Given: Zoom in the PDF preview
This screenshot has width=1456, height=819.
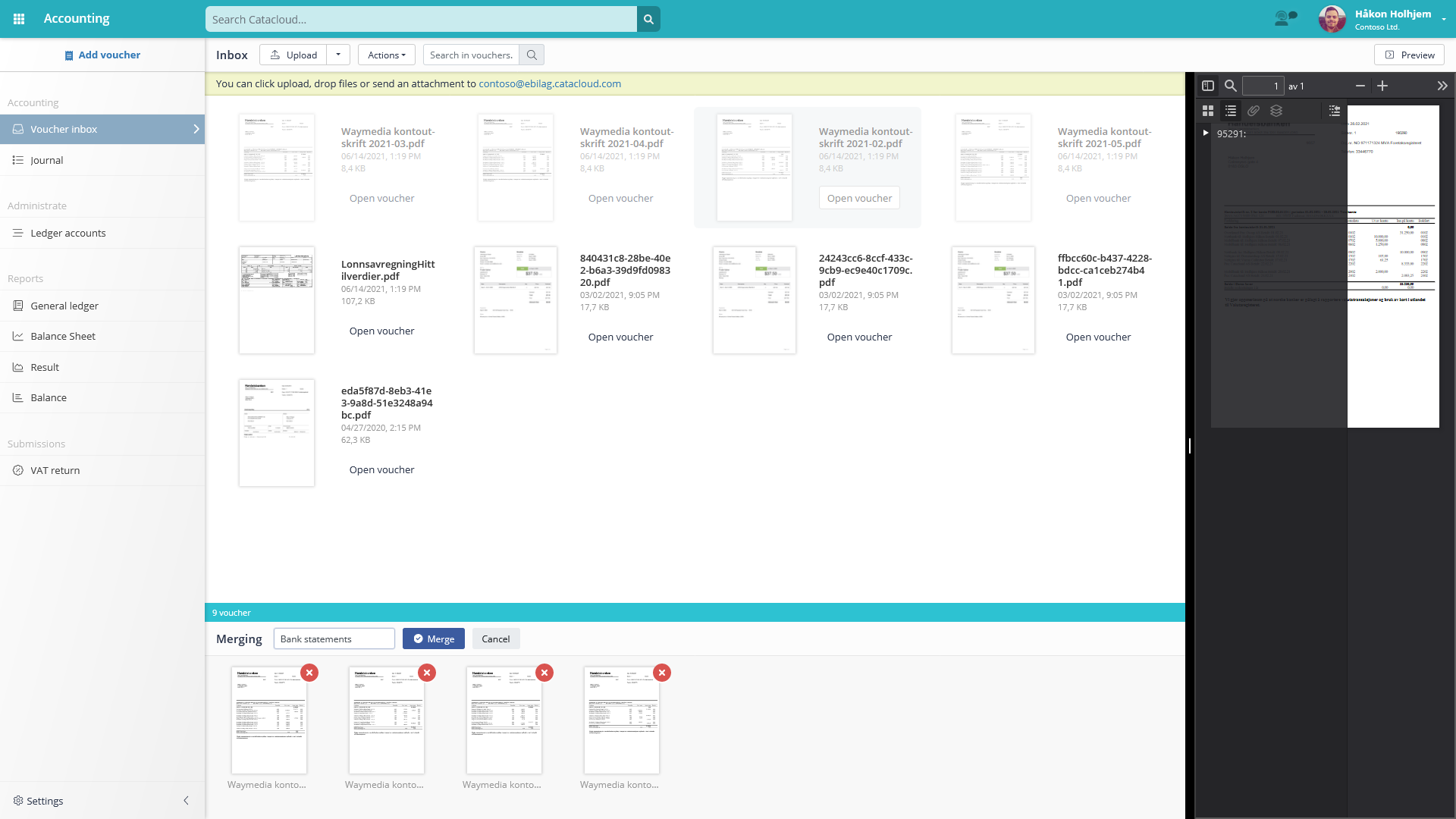Looking at the screenshot, I should point(1382,86).
